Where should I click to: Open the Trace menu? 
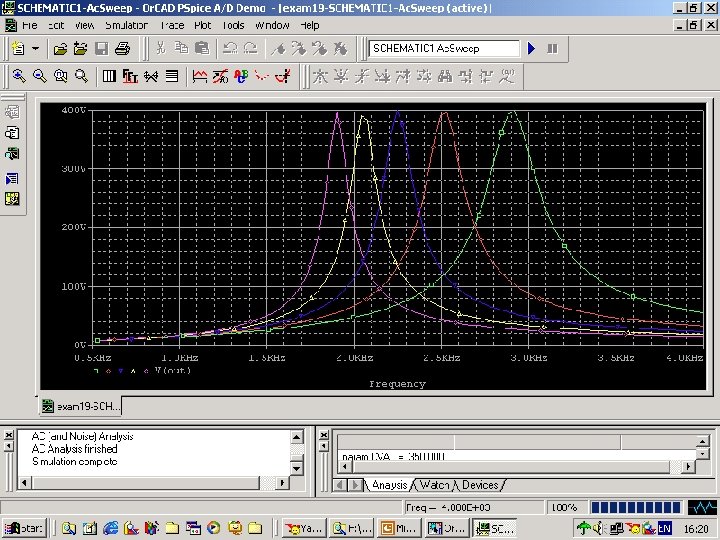pos(172,25)
